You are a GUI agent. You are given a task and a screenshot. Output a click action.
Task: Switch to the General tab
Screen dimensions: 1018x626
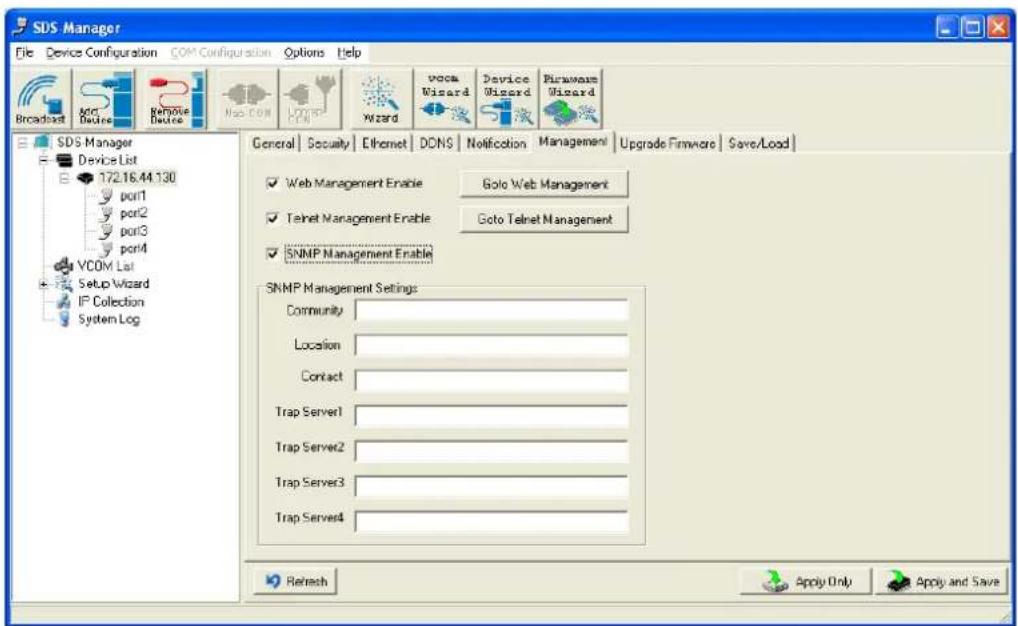coord(273,144)
